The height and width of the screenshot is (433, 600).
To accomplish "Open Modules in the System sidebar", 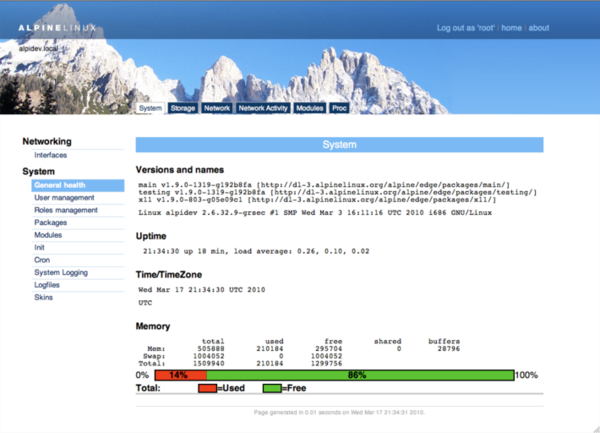I will pos(48,235).
